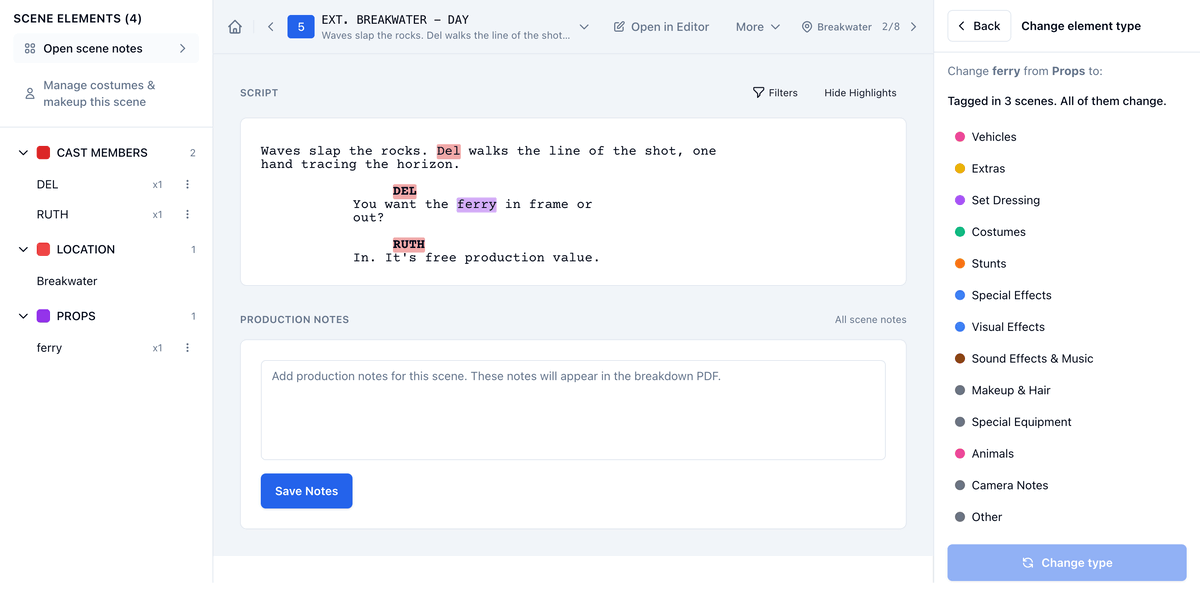Select Breakwater in location list
Image resolution: width=1200 pixels, height=601 pixels.
(67, 282)
